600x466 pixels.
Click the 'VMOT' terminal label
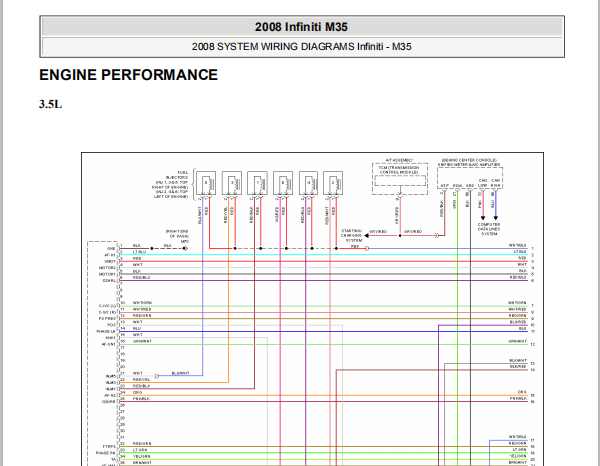pyautogui.click(x=110, y=262)
